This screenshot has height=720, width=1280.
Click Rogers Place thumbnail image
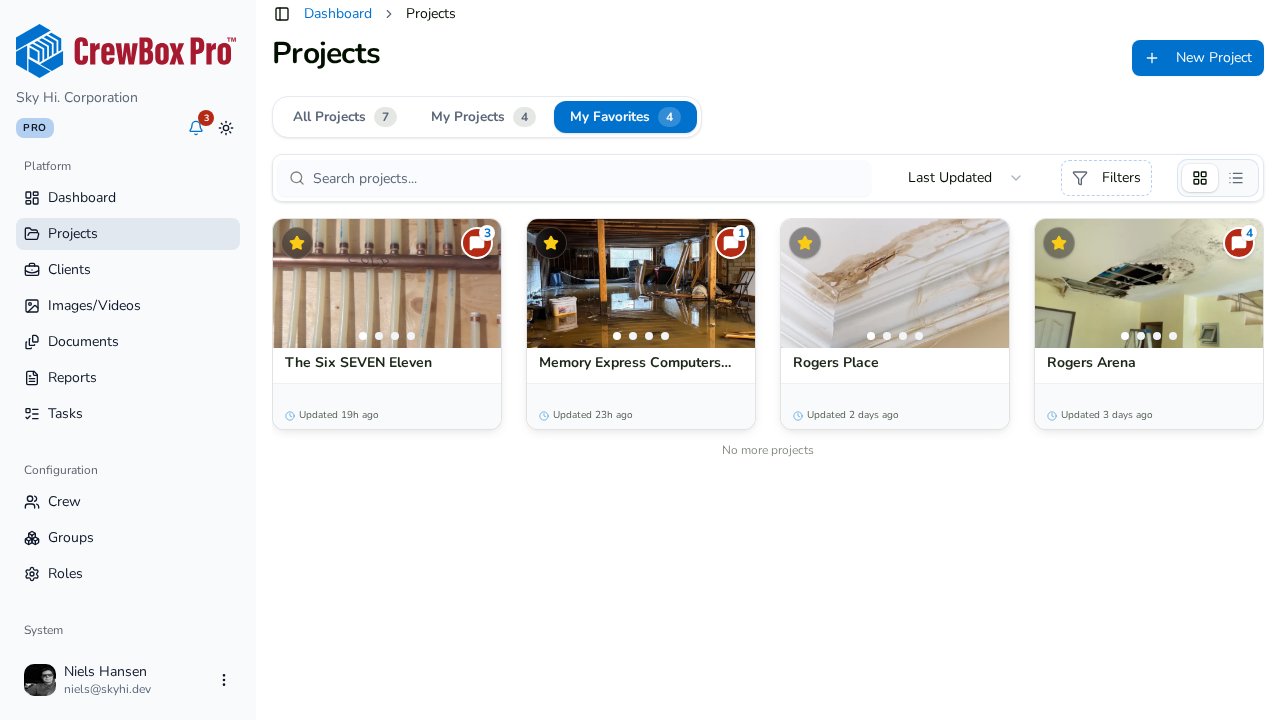(895, 284)
